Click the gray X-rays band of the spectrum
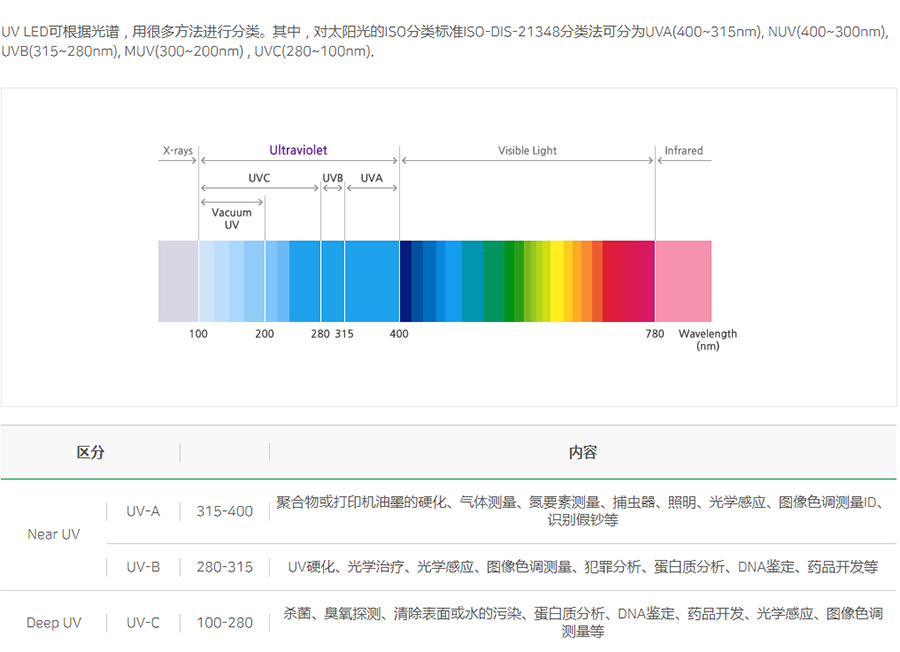This screenshot has width=900, height=652. 178,281
